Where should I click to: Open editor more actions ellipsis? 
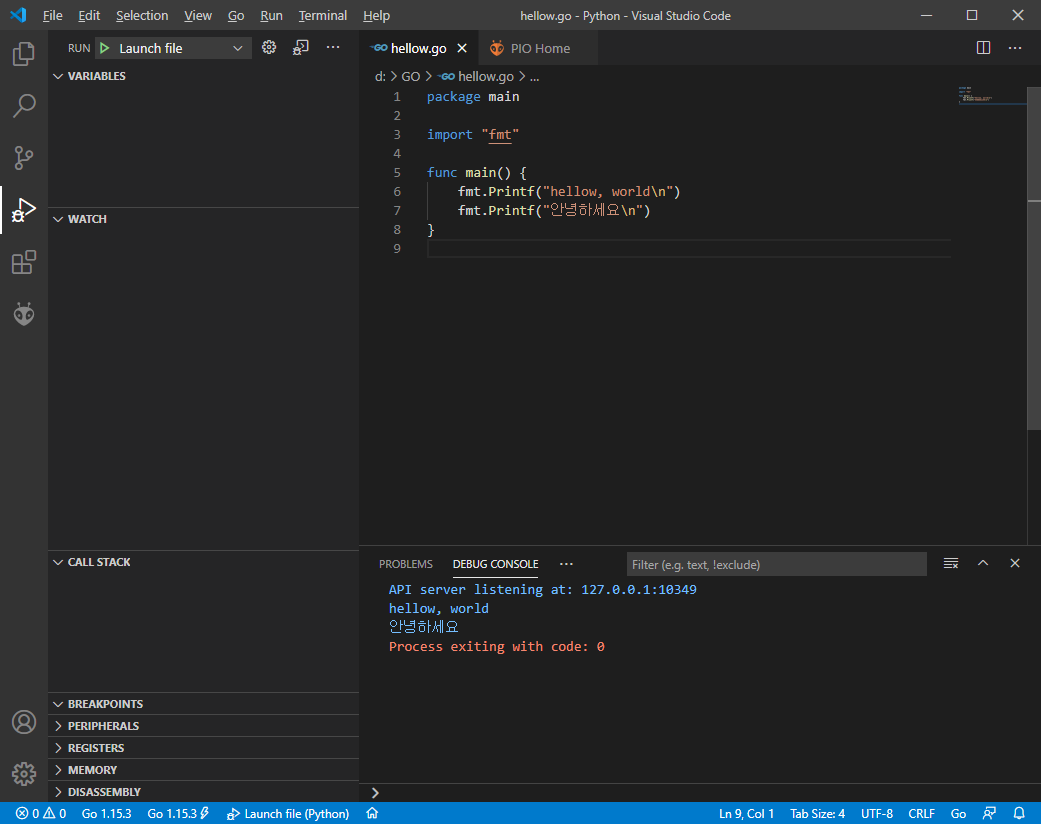pos(1015,48)
